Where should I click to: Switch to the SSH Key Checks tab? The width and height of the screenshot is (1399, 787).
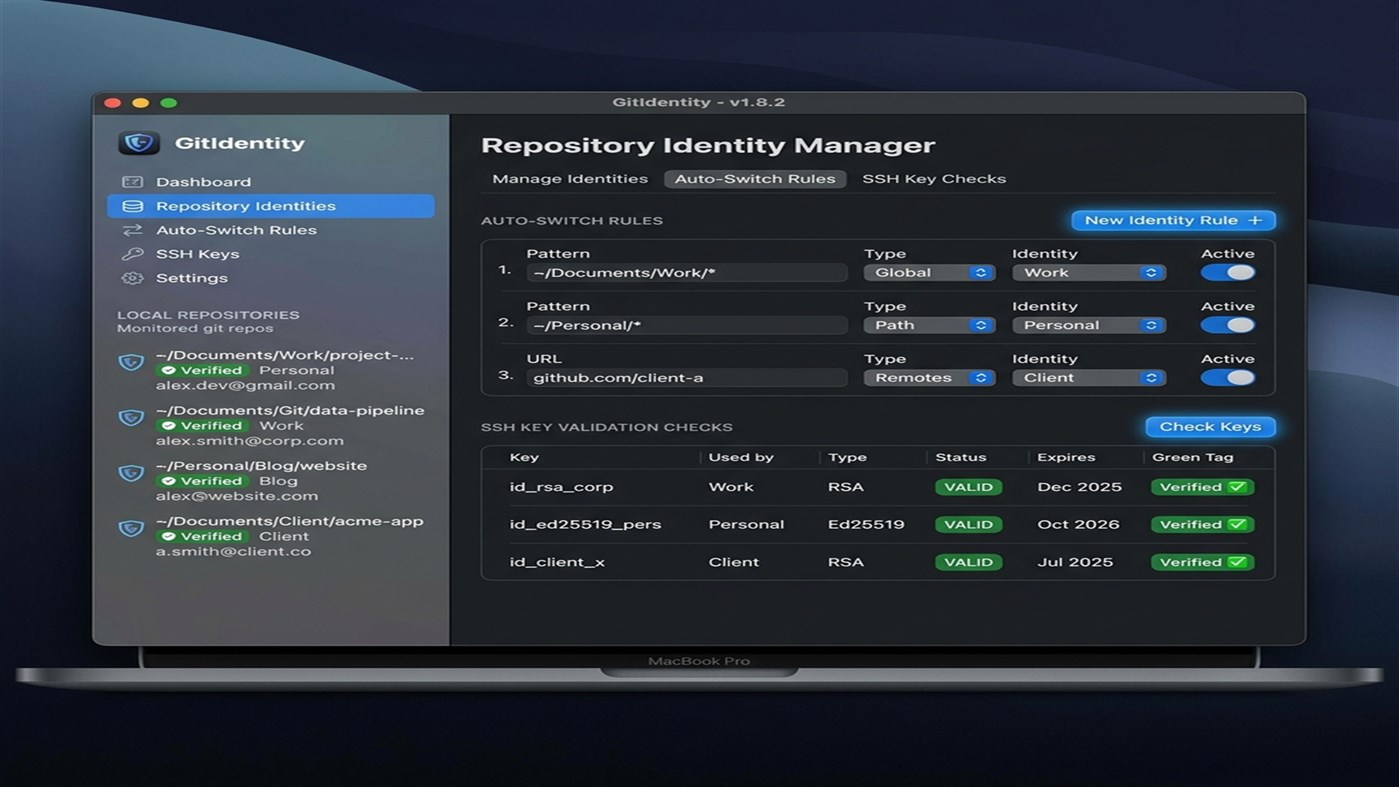click(934, 179)
